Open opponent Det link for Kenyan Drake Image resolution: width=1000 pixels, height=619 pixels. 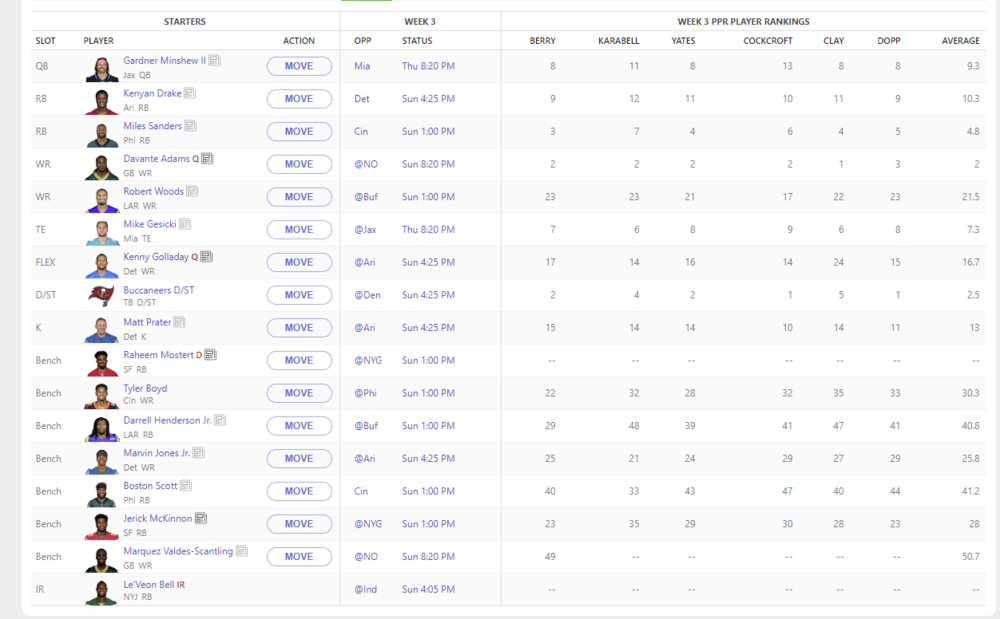click(362, 99)
